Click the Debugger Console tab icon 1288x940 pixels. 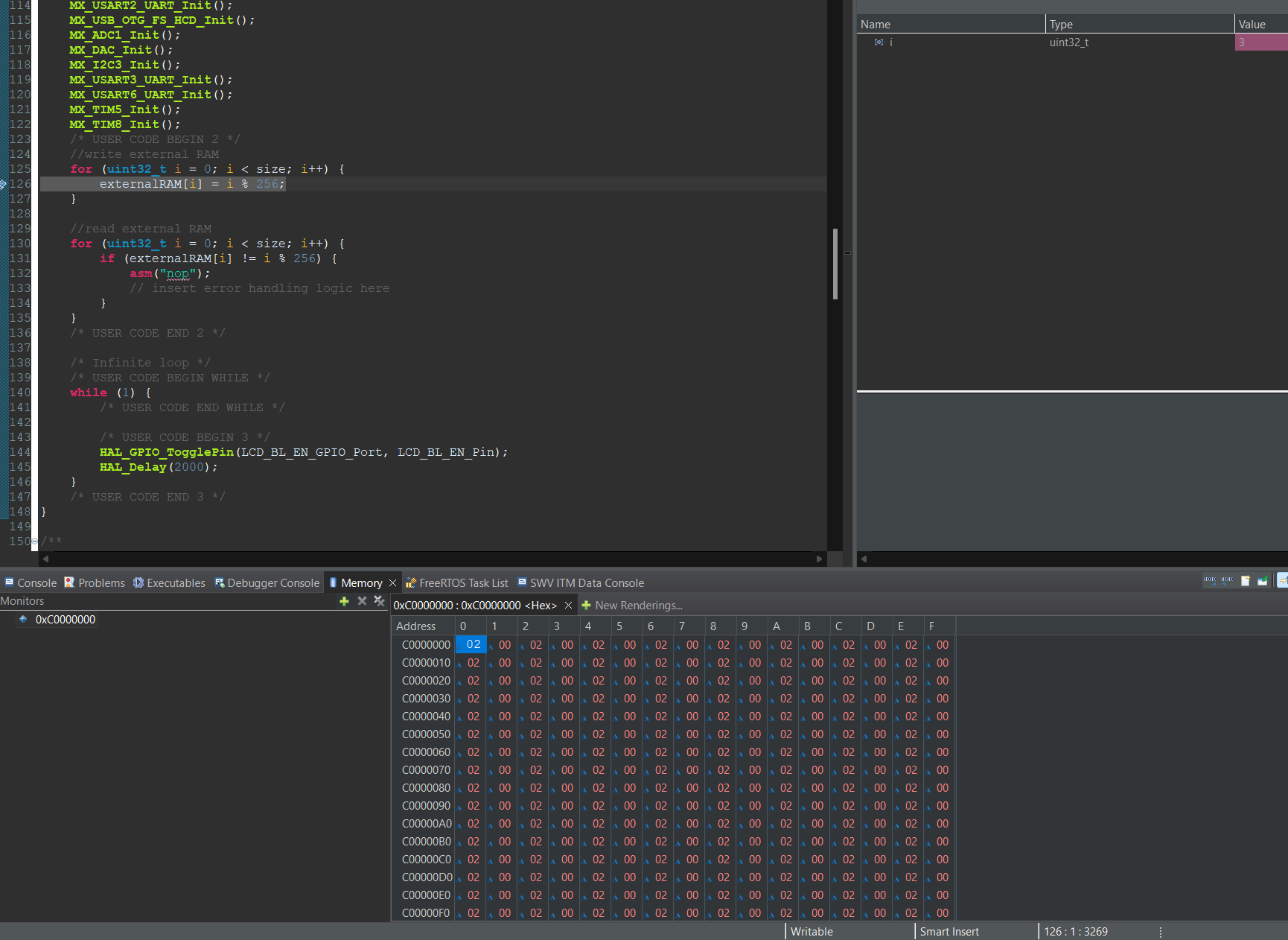[220, 582]
